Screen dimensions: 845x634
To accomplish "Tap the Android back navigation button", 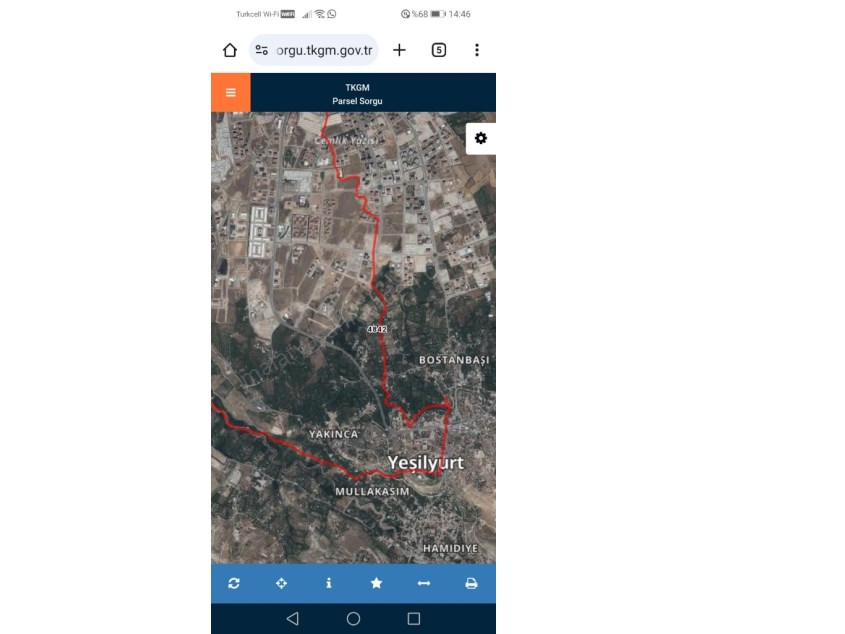I will tap(293, 618).
